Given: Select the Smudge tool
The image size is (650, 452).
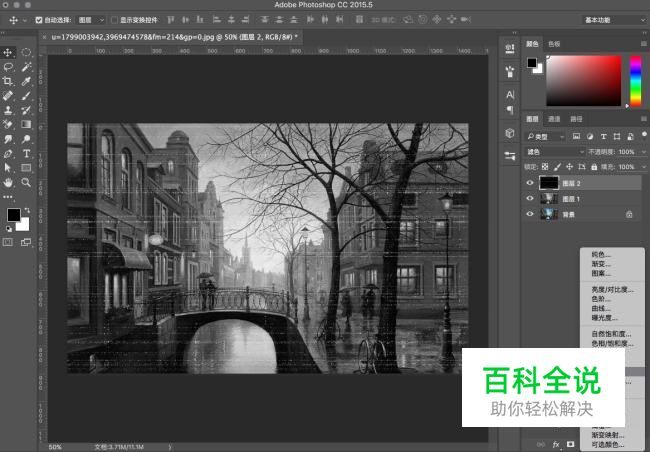Looking at the screenshot, I should pos(7,139).
